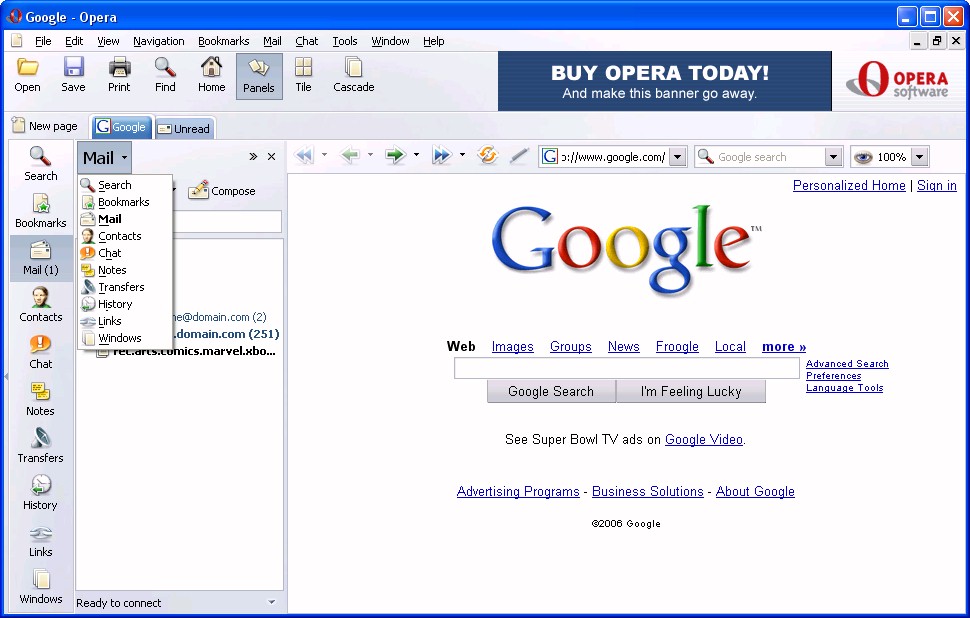The height and width of the screenshot is (618, 970).
Task: Reload the page with orange arrows icon
Action: tap(488, 155)
